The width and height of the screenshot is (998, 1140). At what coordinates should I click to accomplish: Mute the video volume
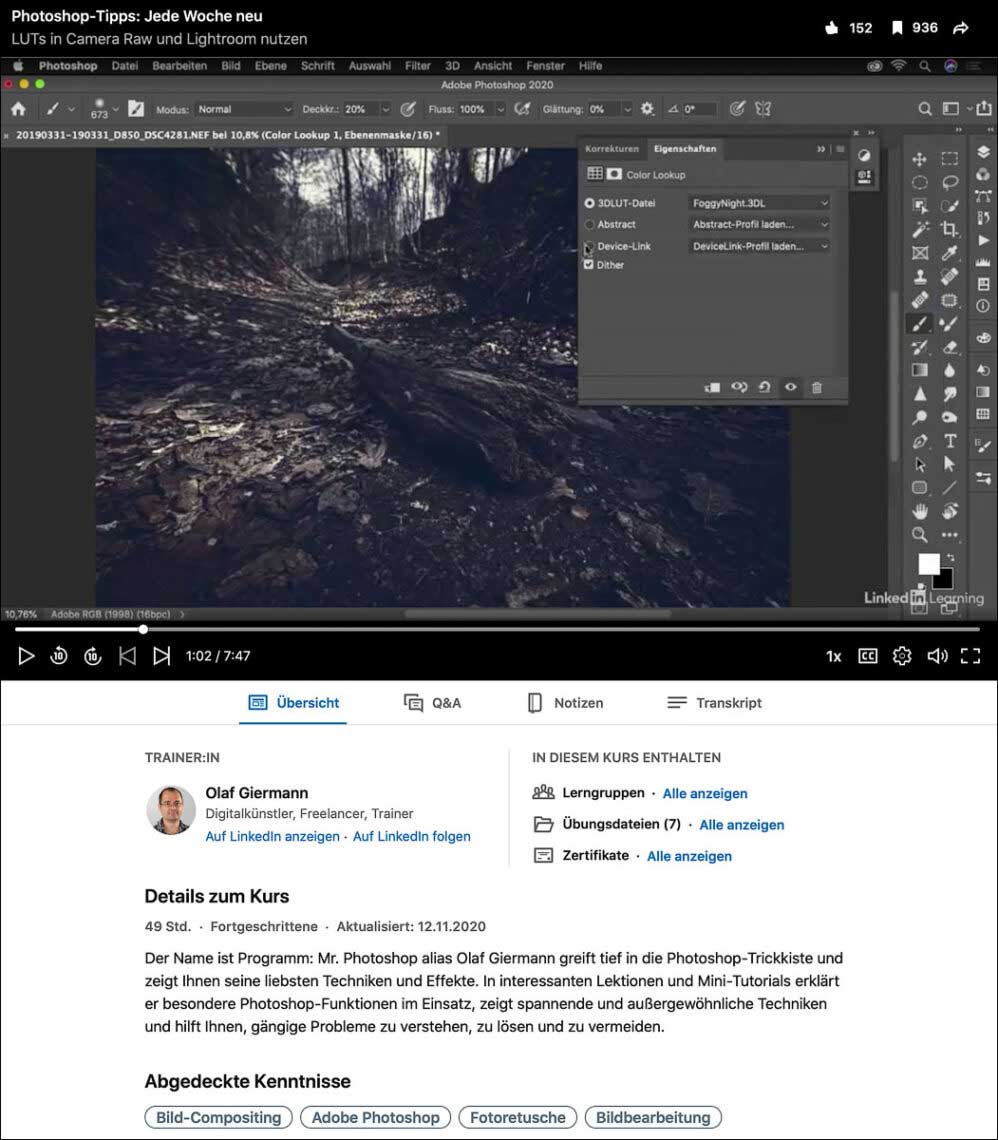coord(936,656)
